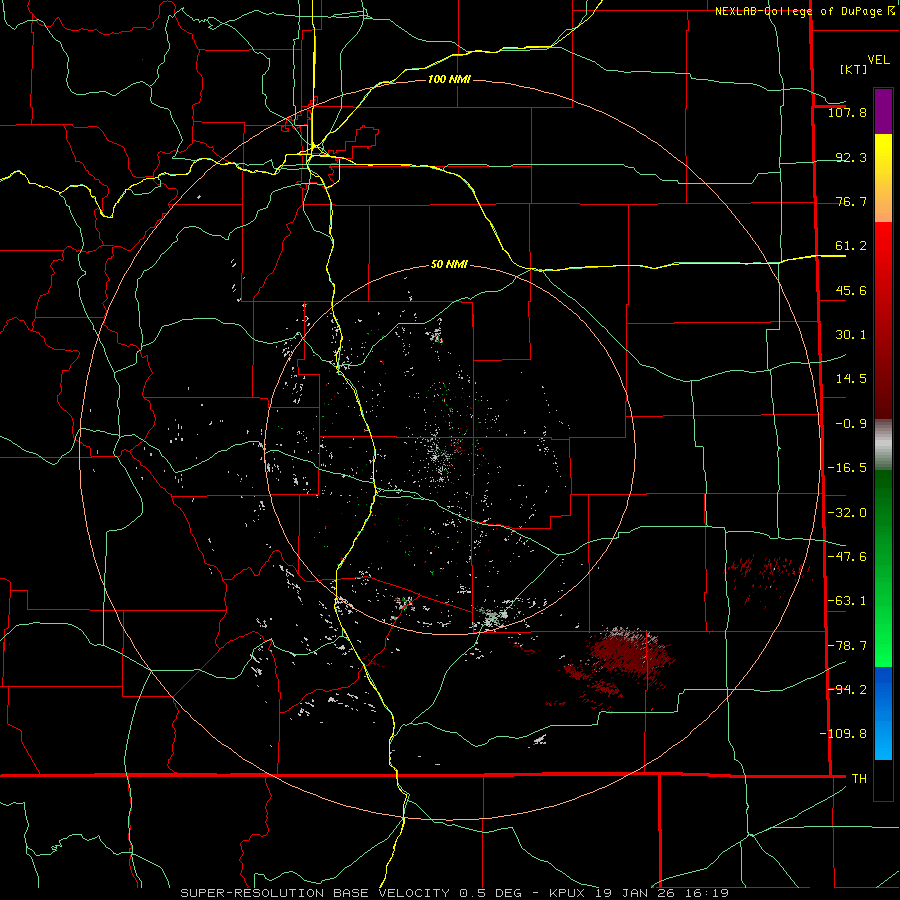Click the [KT] units label

coord(854,69)
